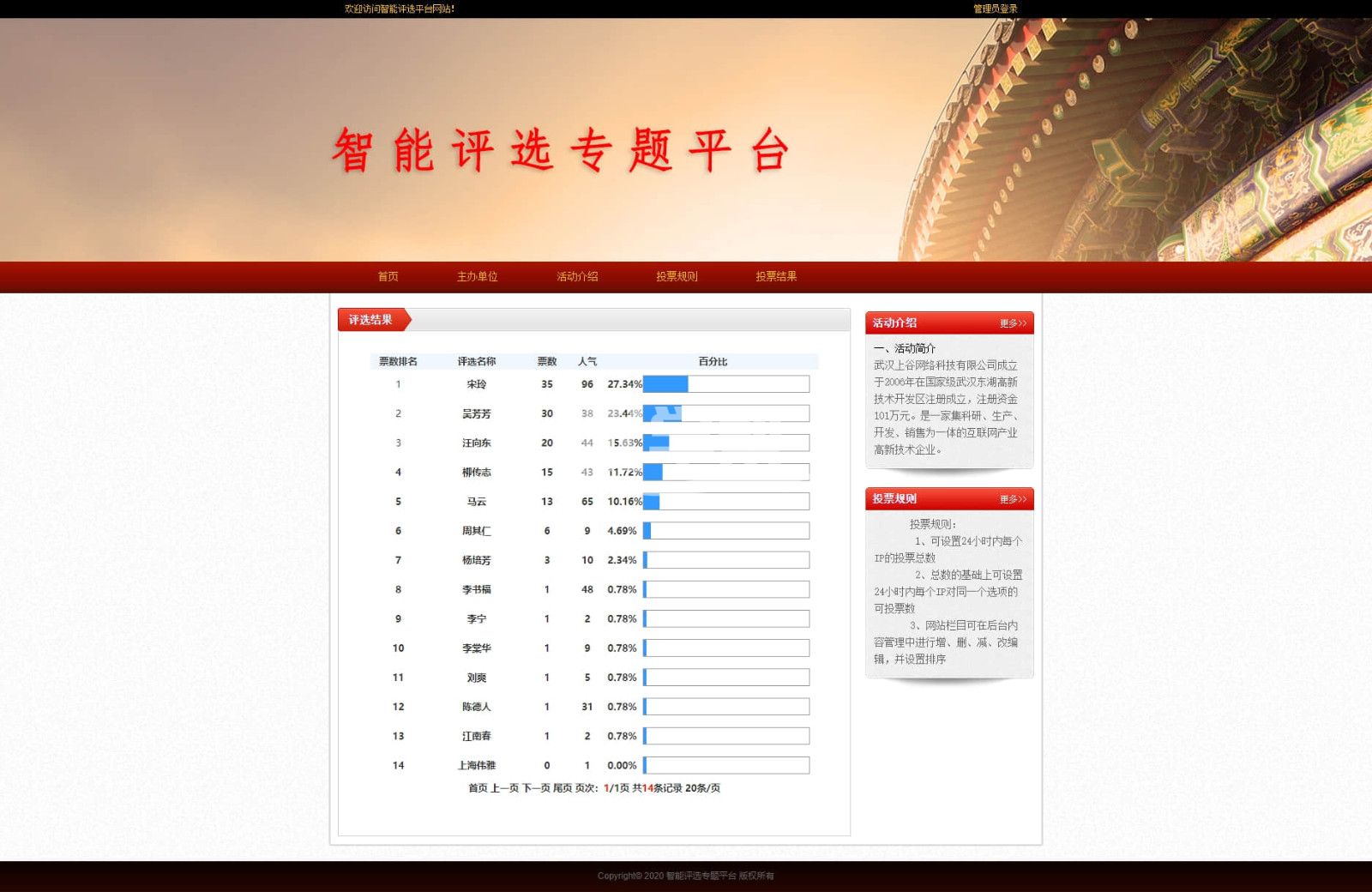Click the 票数 column header
The width and height of the screenshot is (1372, 892).
point(546,362)
